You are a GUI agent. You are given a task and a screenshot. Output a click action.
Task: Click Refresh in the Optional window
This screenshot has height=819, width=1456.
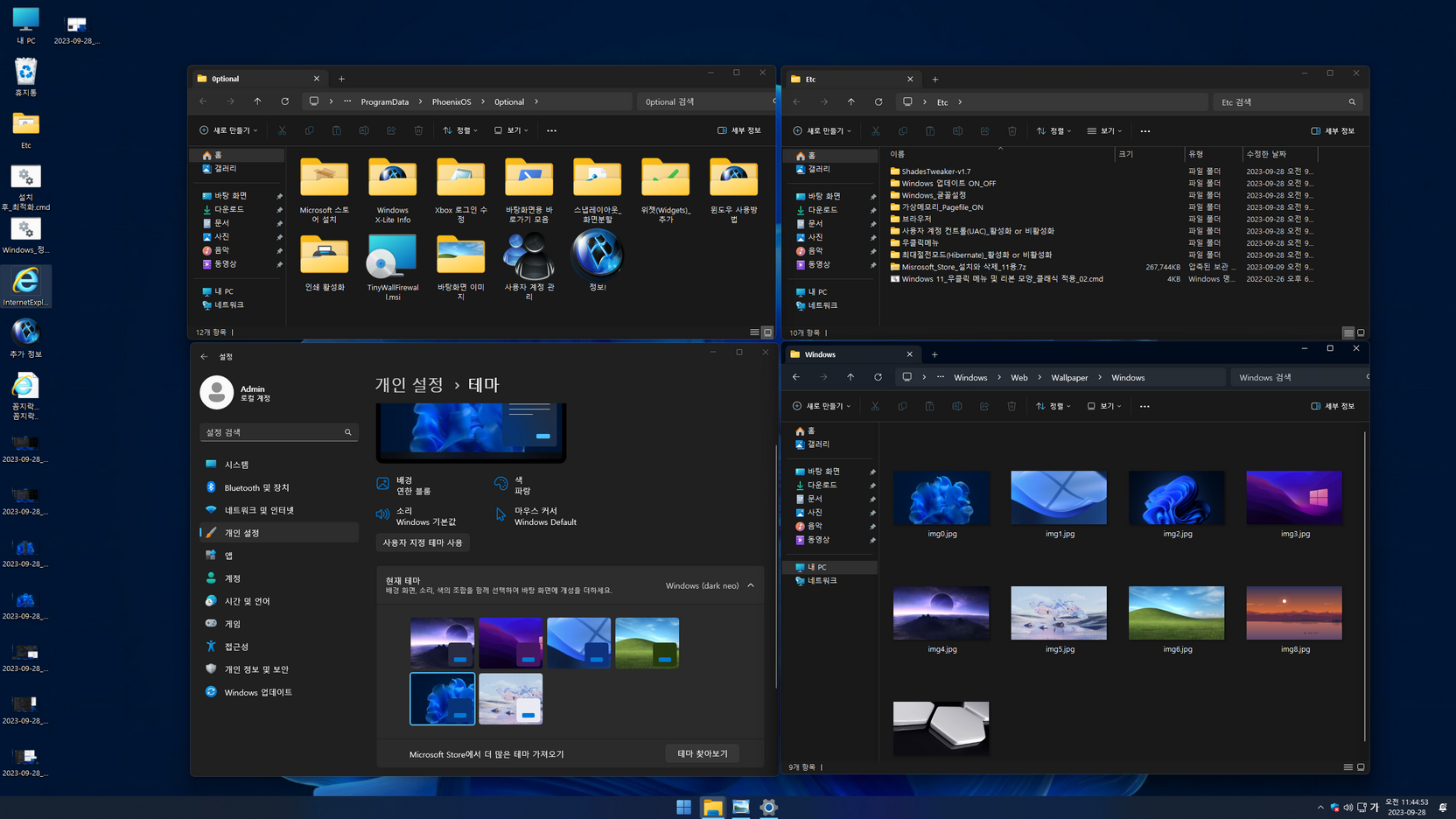(x=284, y=101)
